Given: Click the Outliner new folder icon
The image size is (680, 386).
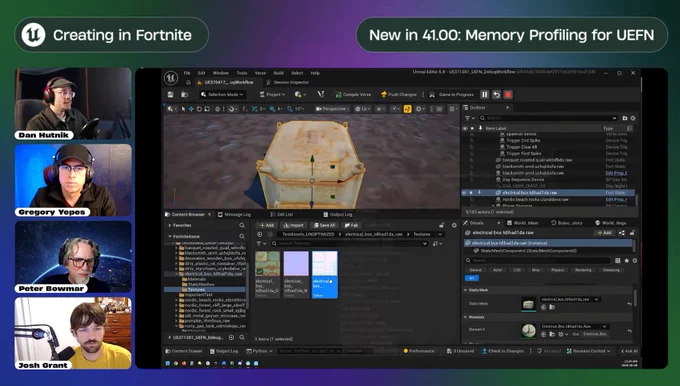Looking at the screenshot, I should point(625,118).
